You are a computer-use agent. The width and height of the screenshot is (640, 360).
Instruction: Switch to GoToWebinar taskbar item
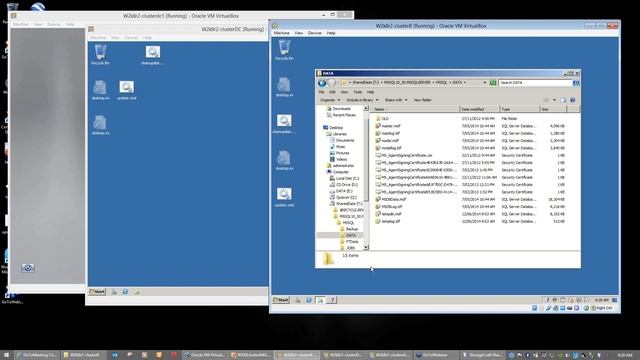point(436,355)
